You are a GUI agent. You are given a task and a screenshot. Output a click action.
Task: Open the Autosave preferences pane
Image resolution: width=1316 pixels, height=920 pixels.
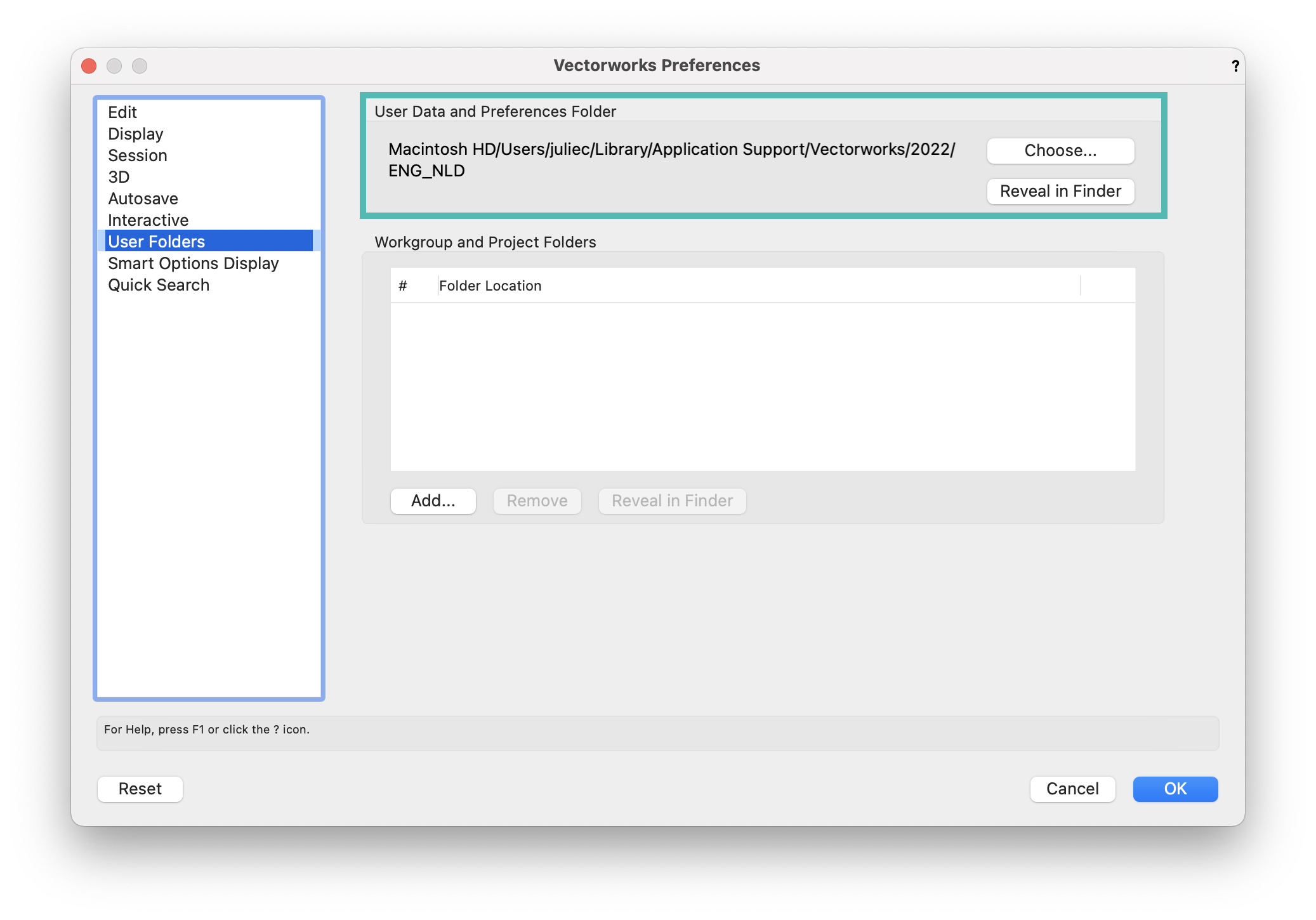point(209,199)
